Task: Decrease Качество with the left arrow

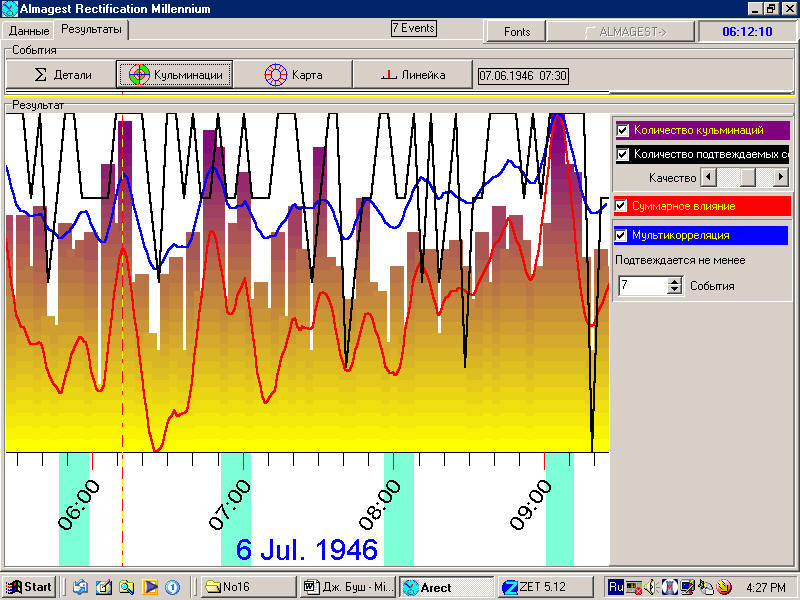Action: click(x=708, y=178)
